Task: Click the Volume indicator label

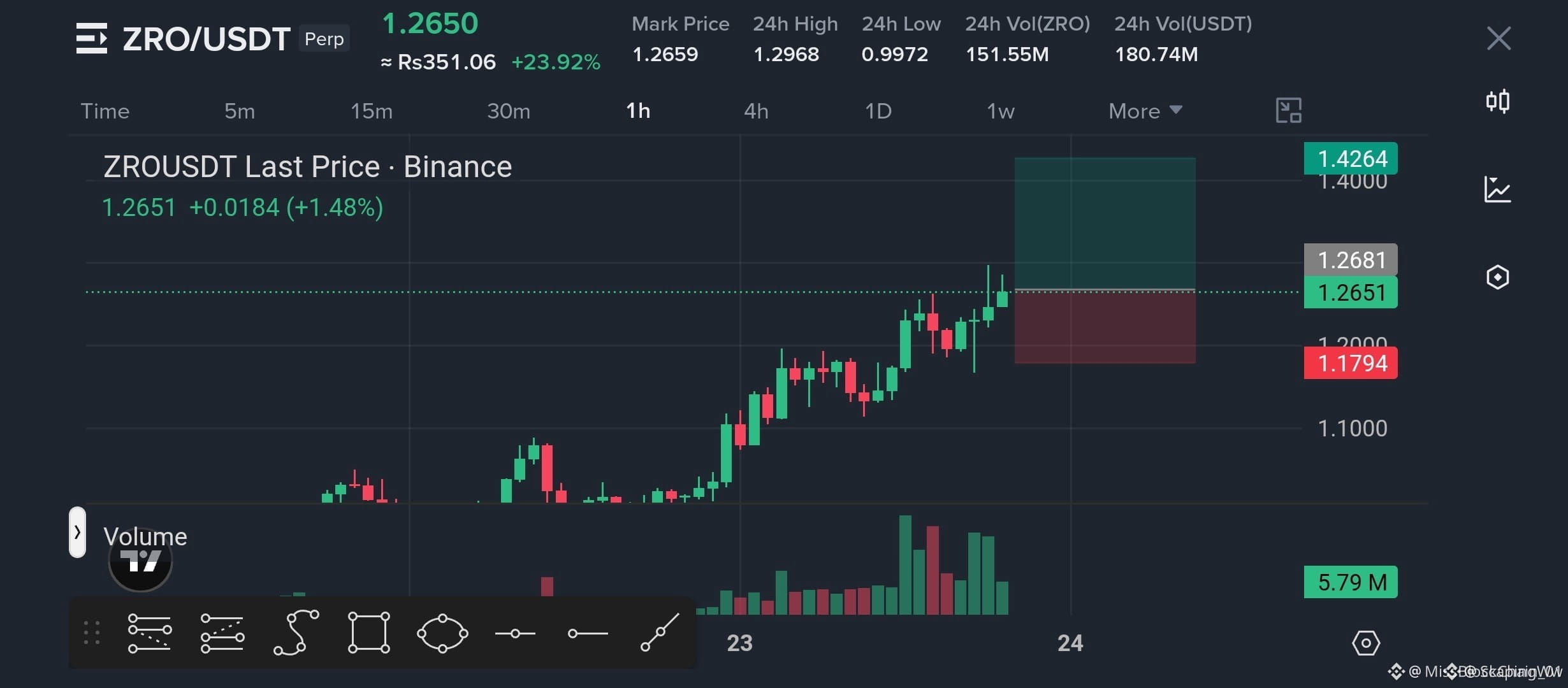Action: (145, 536)
